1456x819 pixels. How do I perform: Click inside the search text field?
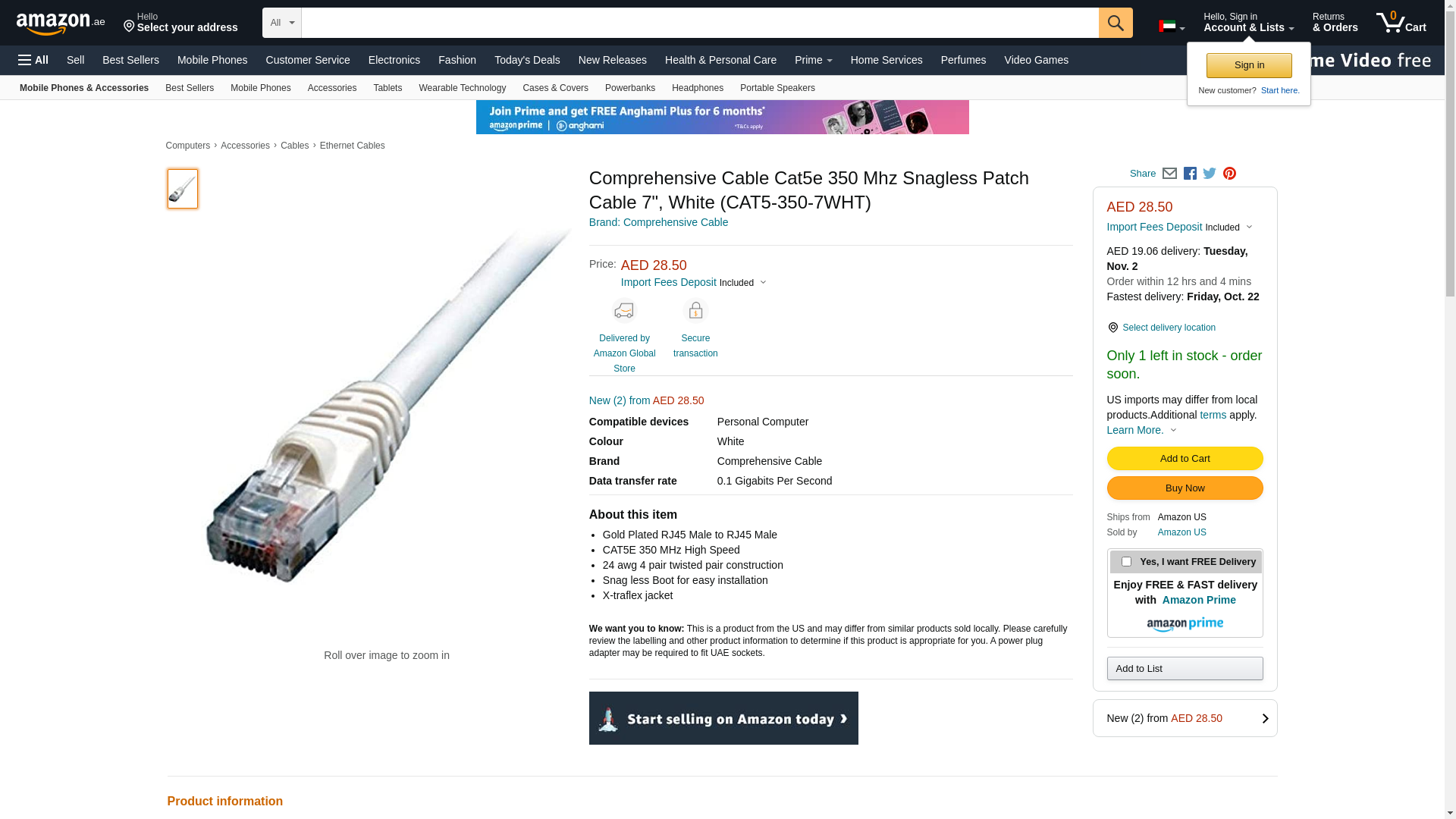pos(700,23)
